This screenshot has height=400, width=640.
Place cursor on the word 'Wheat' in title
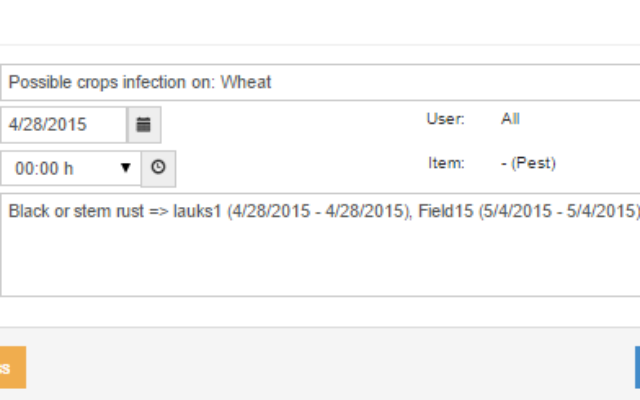[x=246, y=82]
